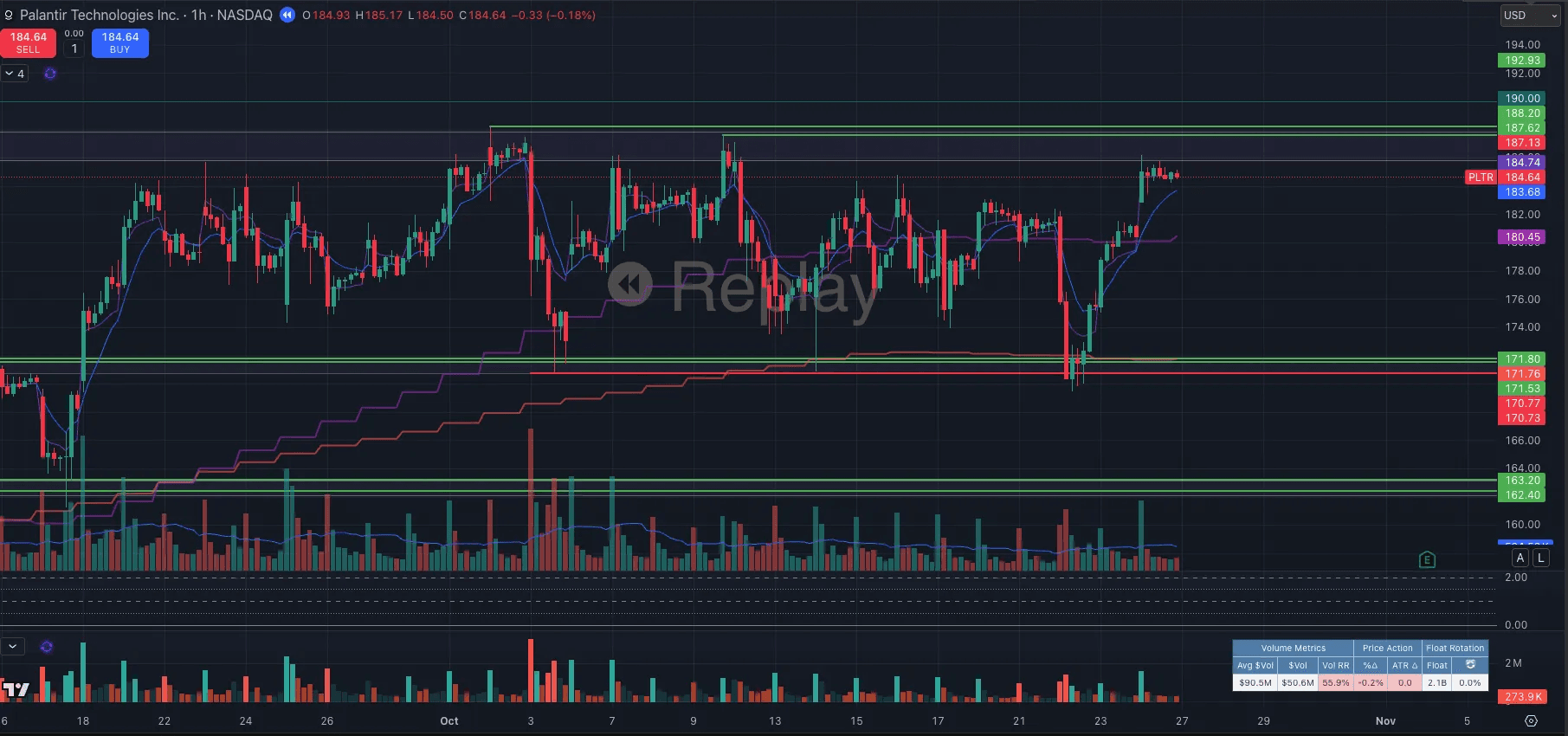Click the Palantir Technologies Inc. symbol title
The width and height of the screenshot is (1568, 736).
coord(99,15)
